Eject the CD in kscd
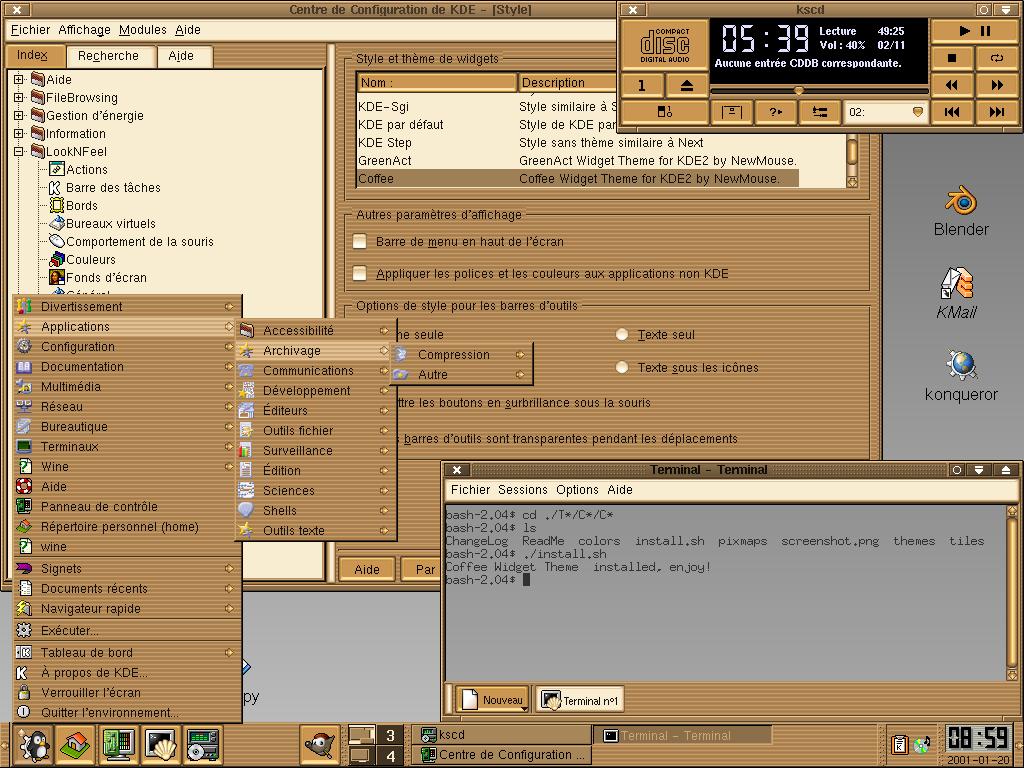 point(686,85)
